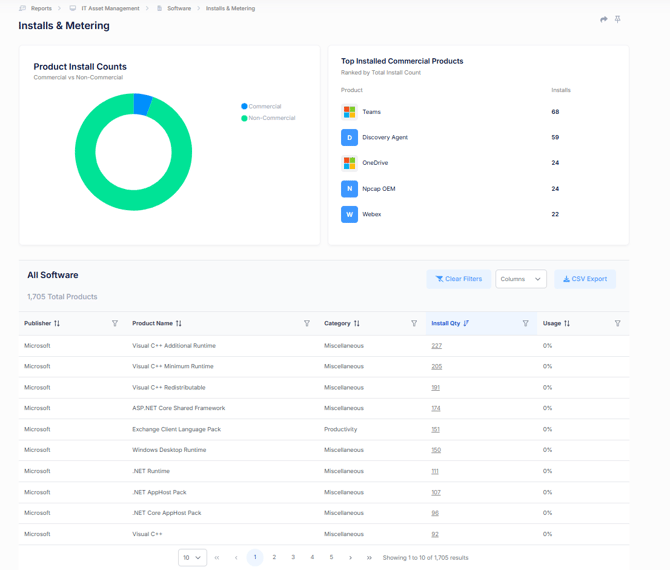Click the pin icon near page title
Image resolution: width=670 pixels, height=570 pixels.
click(x=618, y=19)
